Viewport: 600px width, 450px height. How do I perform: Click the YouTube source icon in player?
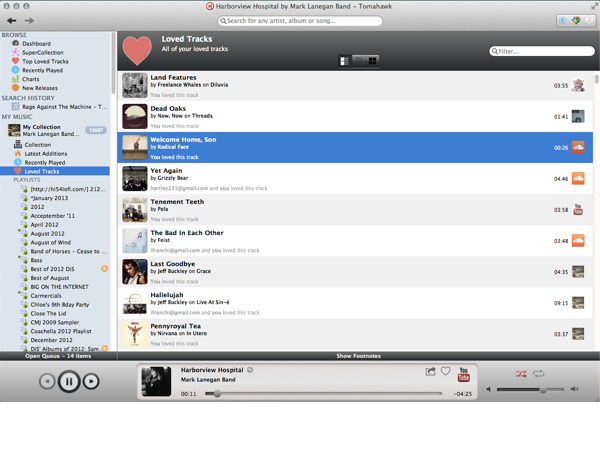click(463, 375)
